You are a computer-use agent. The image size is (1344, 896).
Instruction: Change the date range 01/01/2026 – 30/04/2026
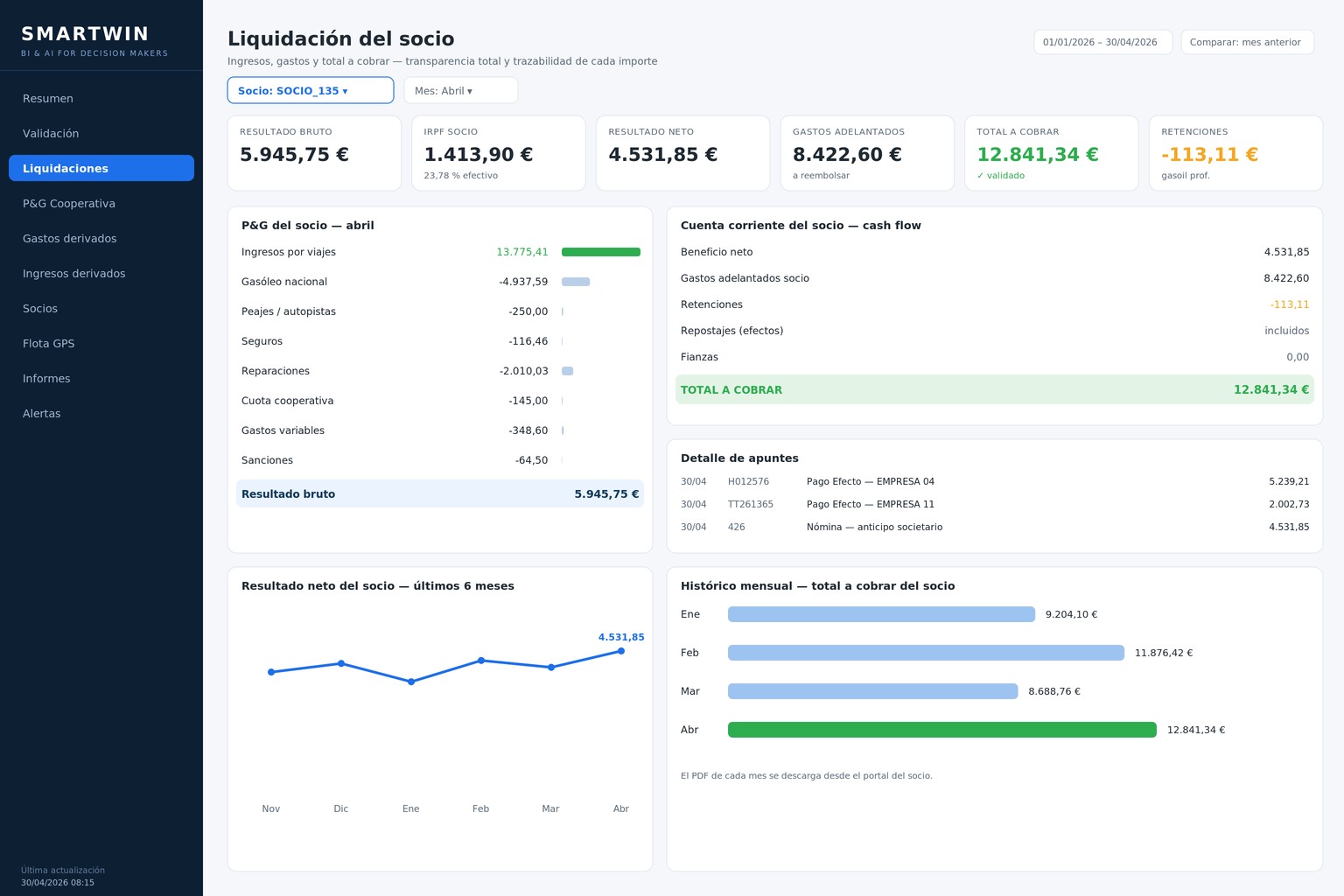[1102, 42]
